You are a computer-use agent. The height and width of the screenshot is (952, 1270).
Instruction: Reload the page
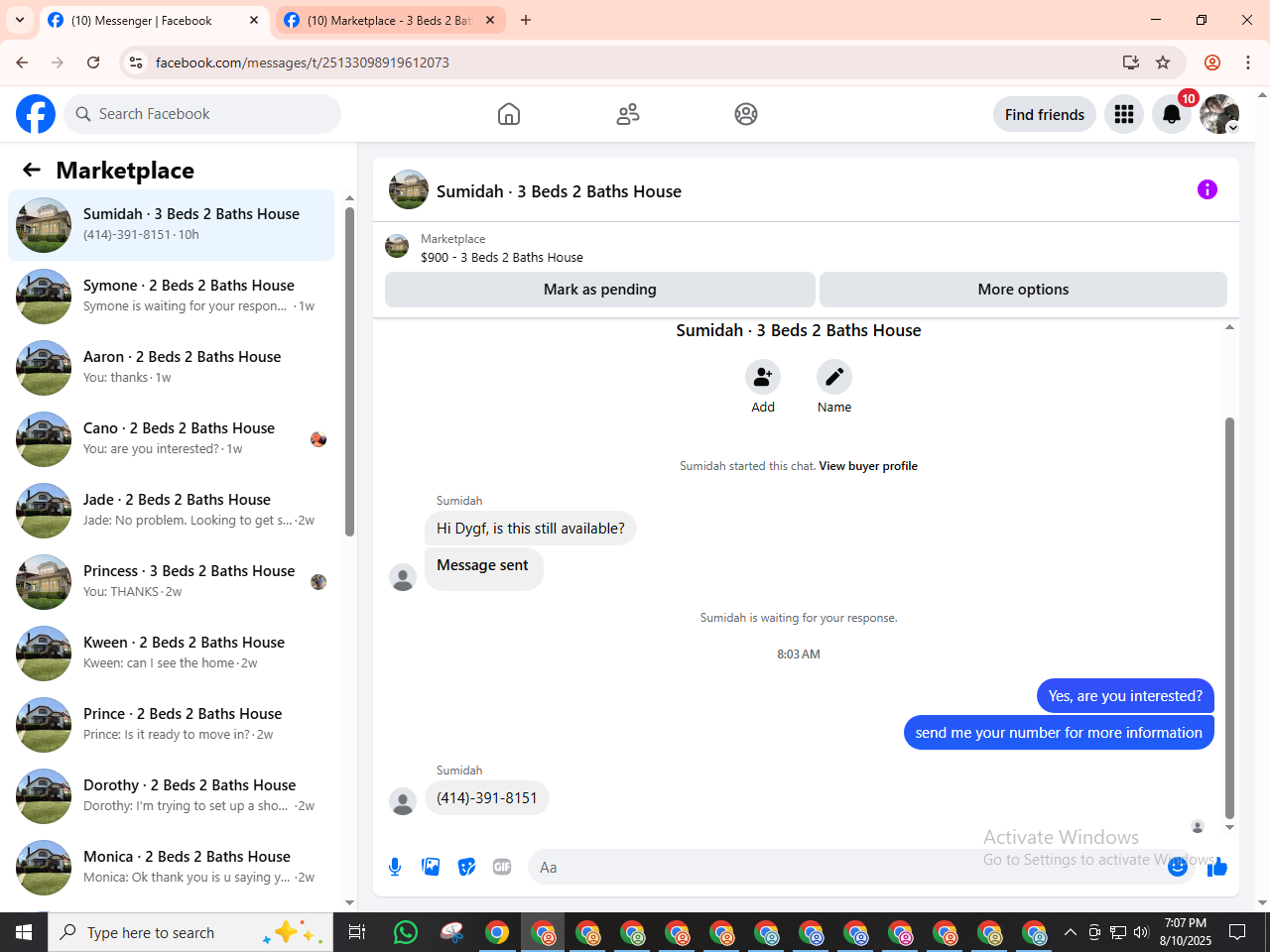tap(93, 62)
